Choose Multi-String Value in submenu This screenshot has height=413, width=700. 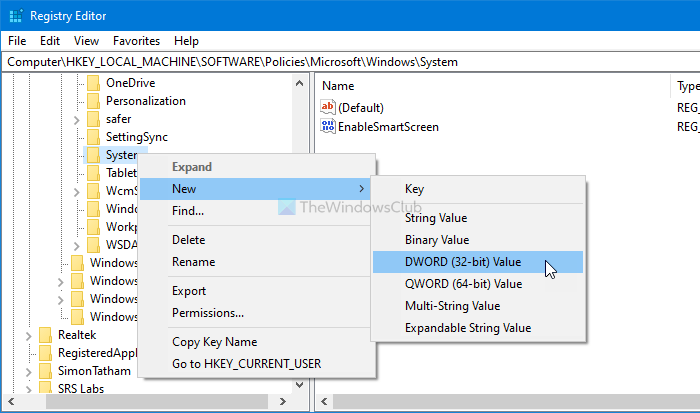[478, 305]
